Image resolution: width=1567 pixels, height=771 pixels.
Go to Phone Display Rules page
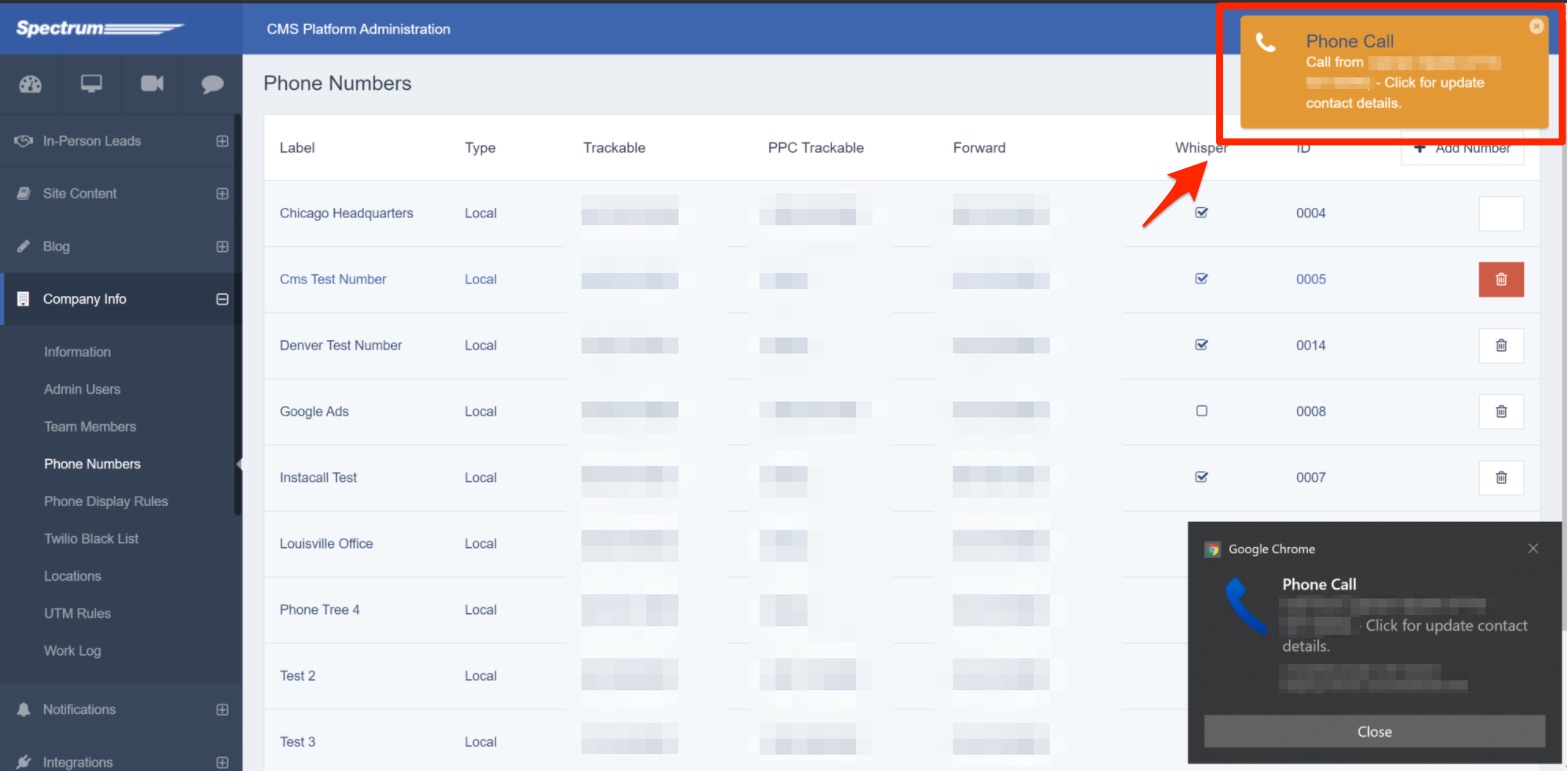click(106, 501)
